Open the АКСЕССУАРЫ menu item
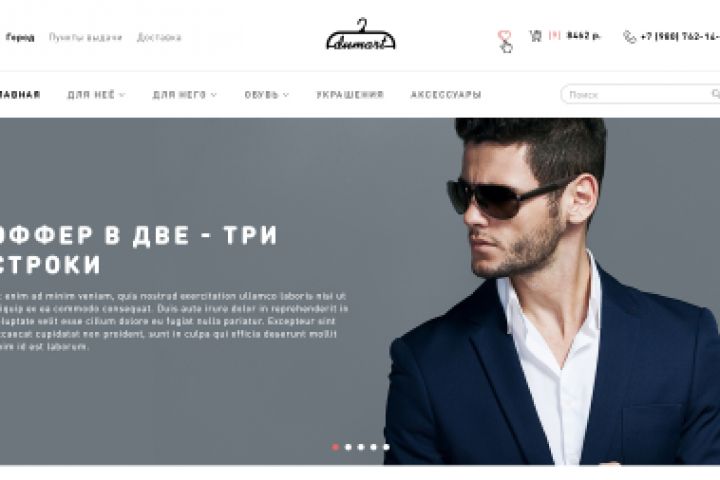 446,95
